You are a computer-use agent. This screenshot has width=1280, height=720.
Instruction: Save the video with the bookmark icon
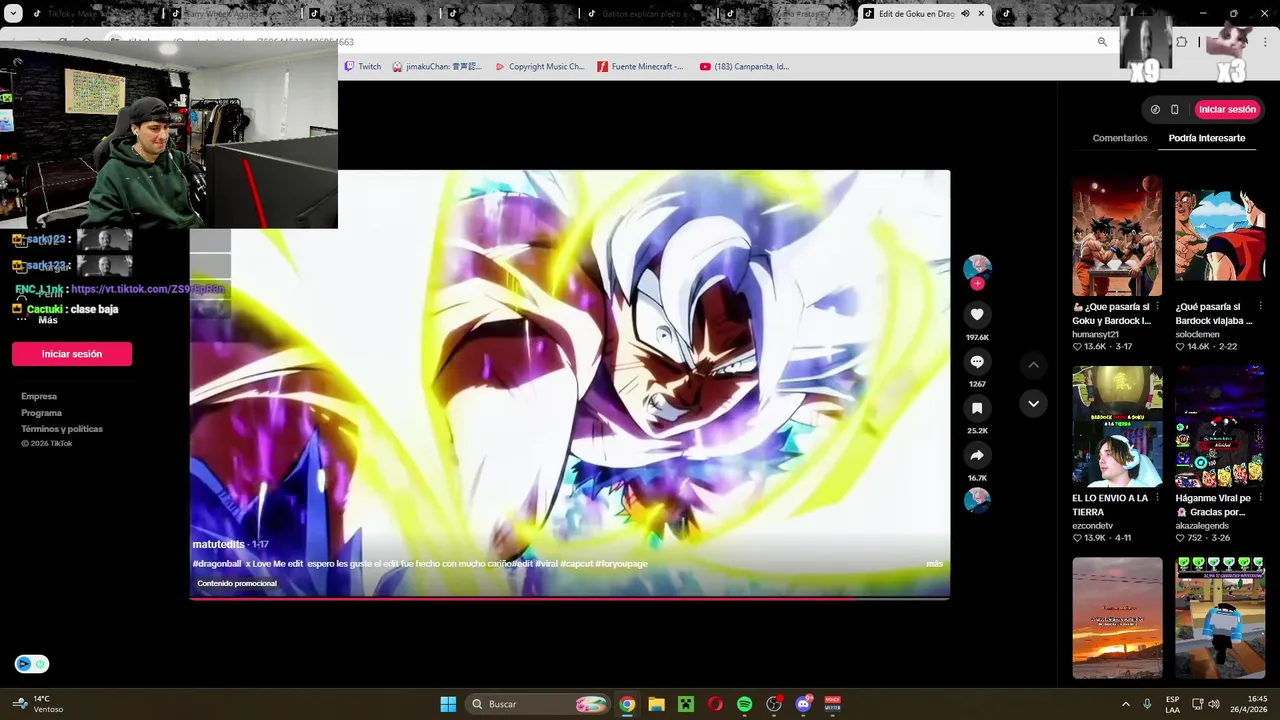coord(977,408)
